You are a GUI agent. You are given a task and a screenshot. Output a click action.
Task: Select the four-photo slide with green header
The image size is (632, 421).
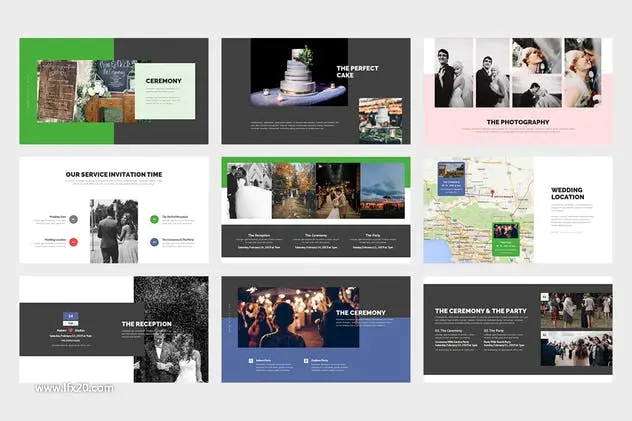316,210
